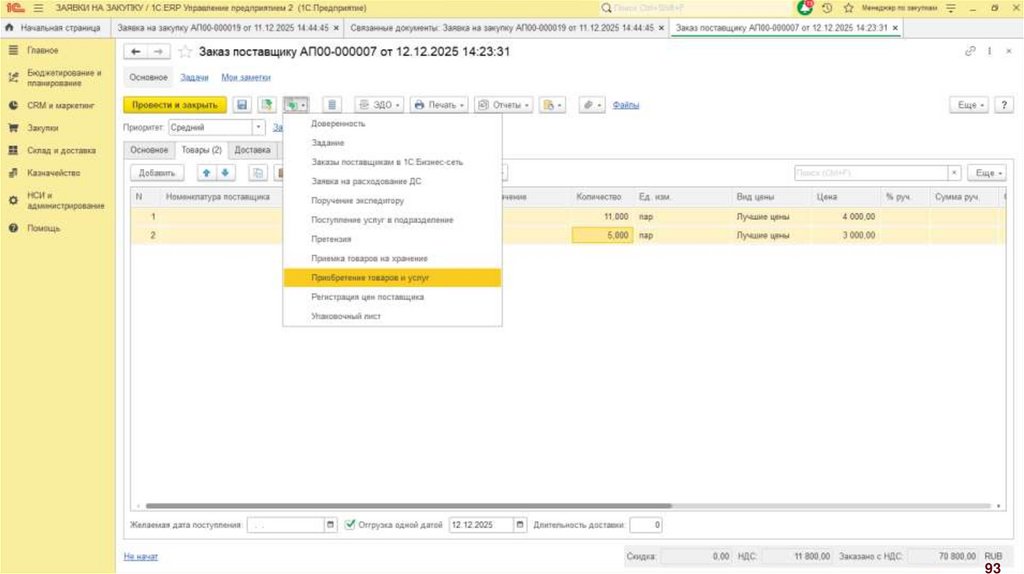This screenshot has width=1024, height=574.
Task: Open the Помощь section
Action: 43,228
